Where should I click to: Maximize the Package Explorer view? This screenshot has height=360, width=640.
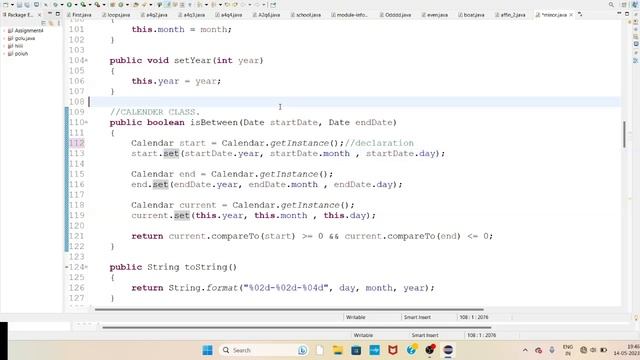pyautogui.click(x=58, y=14)
